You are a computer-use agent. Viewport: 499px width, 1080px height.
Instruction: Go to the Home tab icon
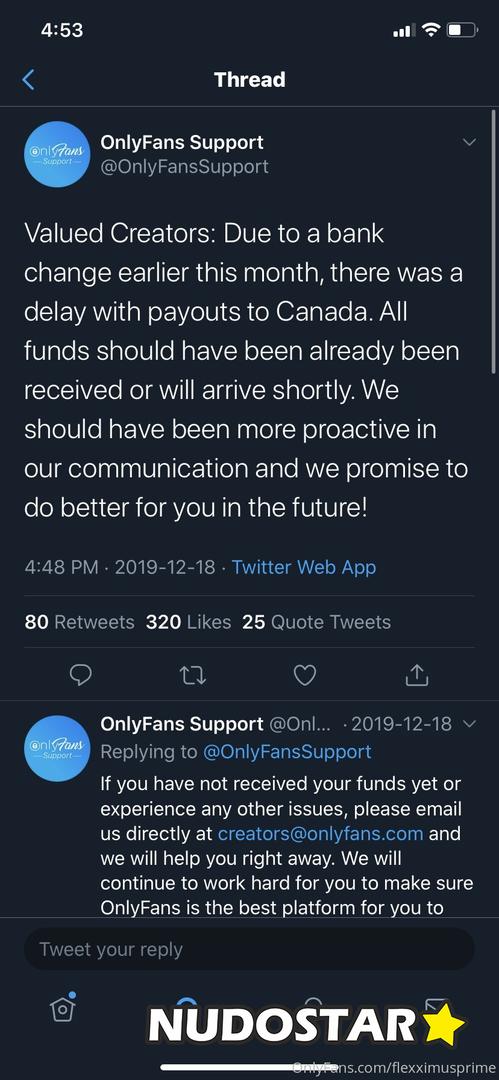62,1008
